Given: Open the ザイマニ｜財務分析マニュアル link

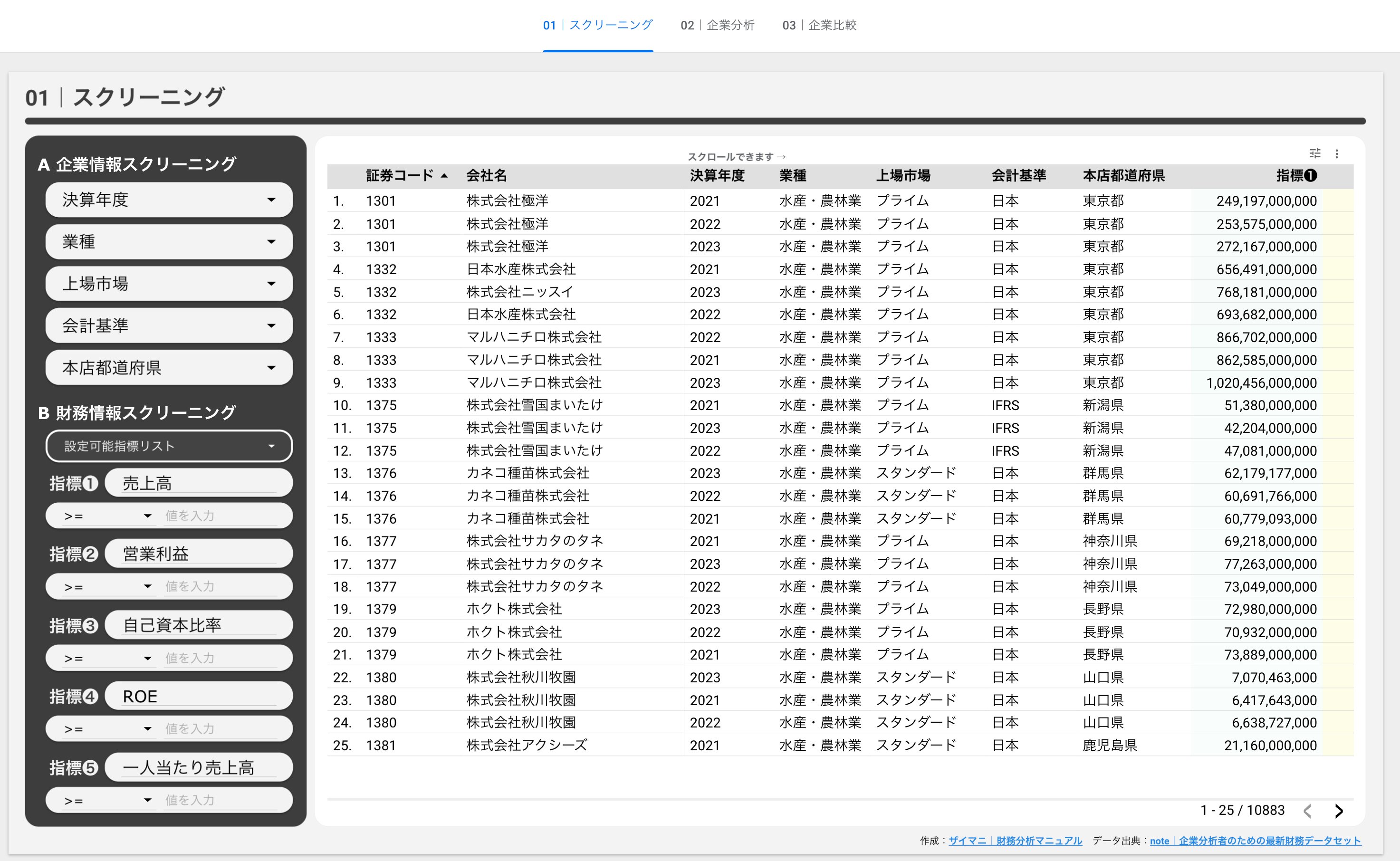Looking at the screenshot, I should [1015, 841].
